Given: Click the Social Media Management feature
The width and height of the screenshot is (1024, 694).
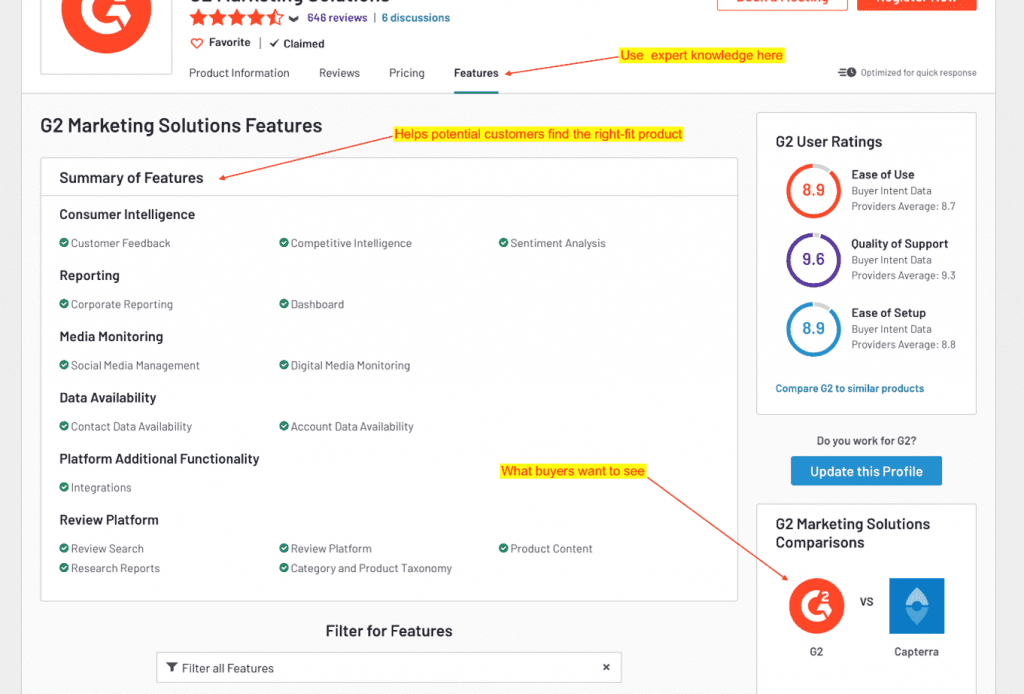Looking at the screenshot, I should point(129,366).
